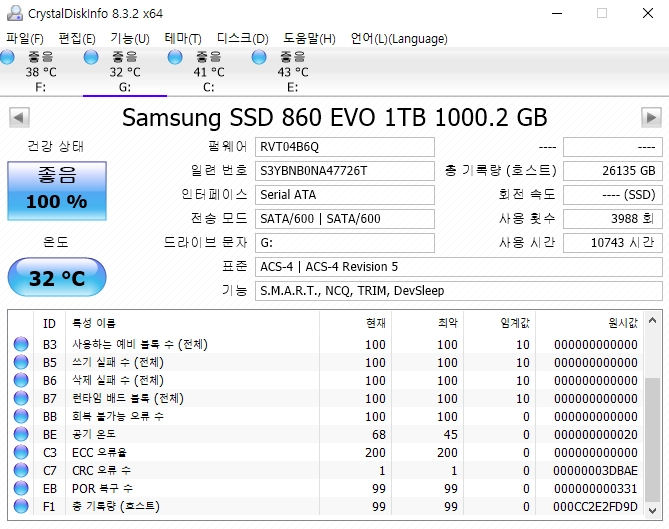Screen dimensions: 669x529
Task: Click the interface field Serial ATA
Action: pyautogui.click(x=345, y=195)
